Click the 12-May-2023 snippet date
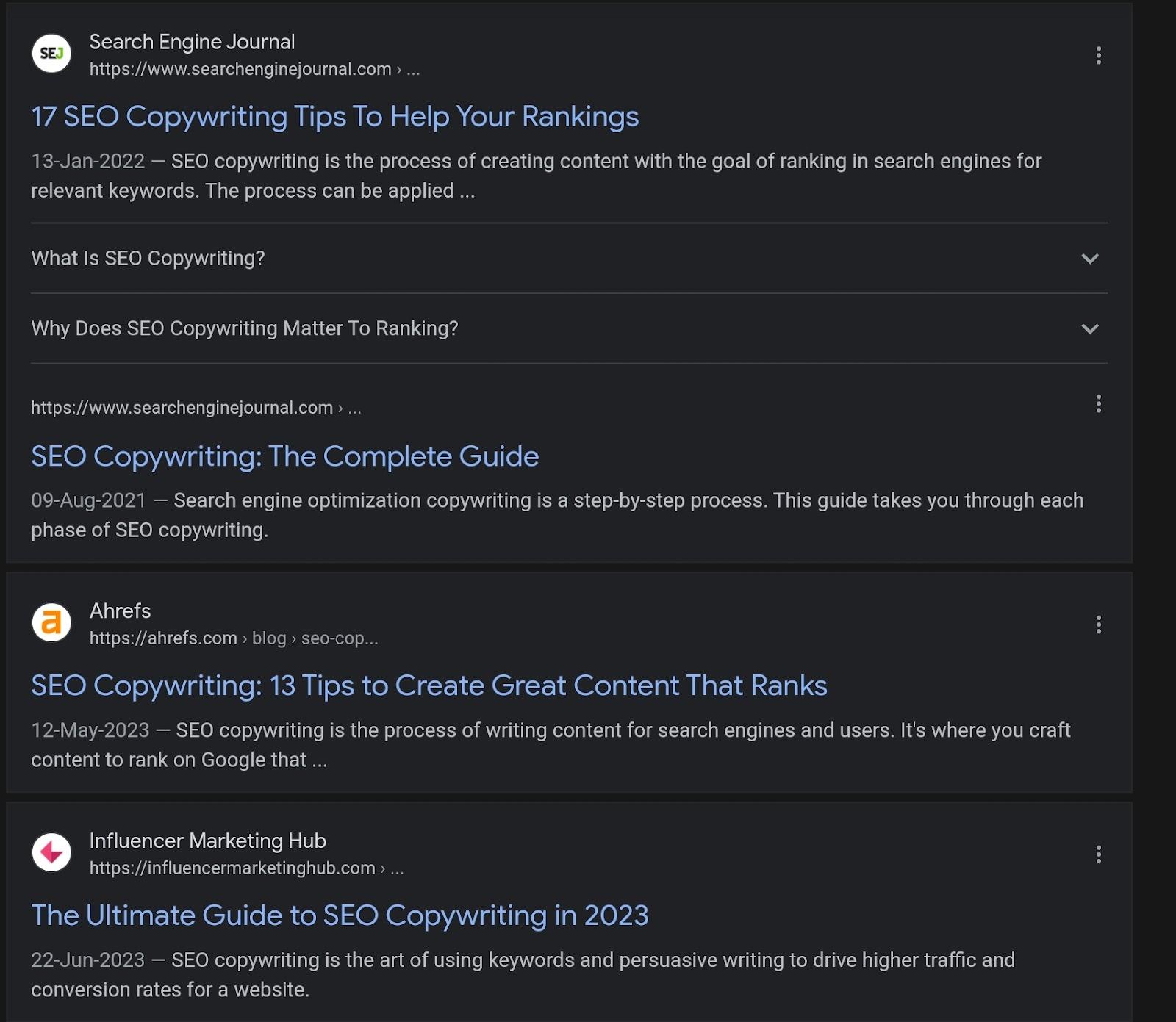 point(90,730)
